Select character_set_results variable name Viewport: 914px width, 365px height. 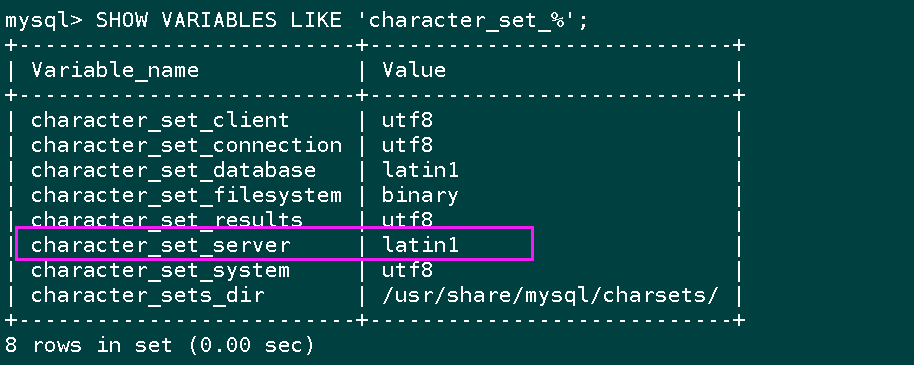click(167, 220)
